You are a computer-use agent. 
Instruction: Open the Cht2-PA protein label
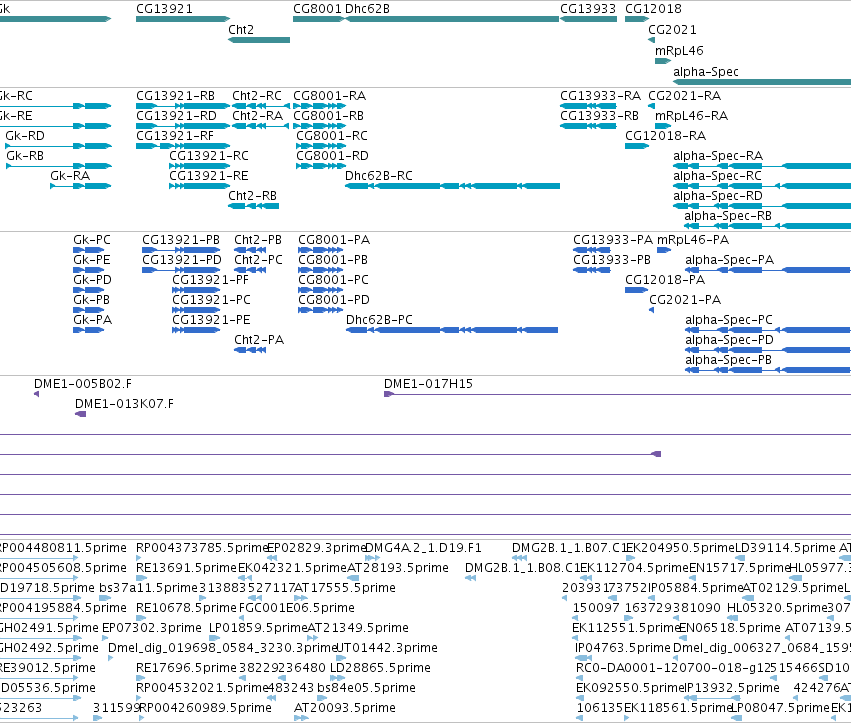pyautogui.click(x=259, y=340)
